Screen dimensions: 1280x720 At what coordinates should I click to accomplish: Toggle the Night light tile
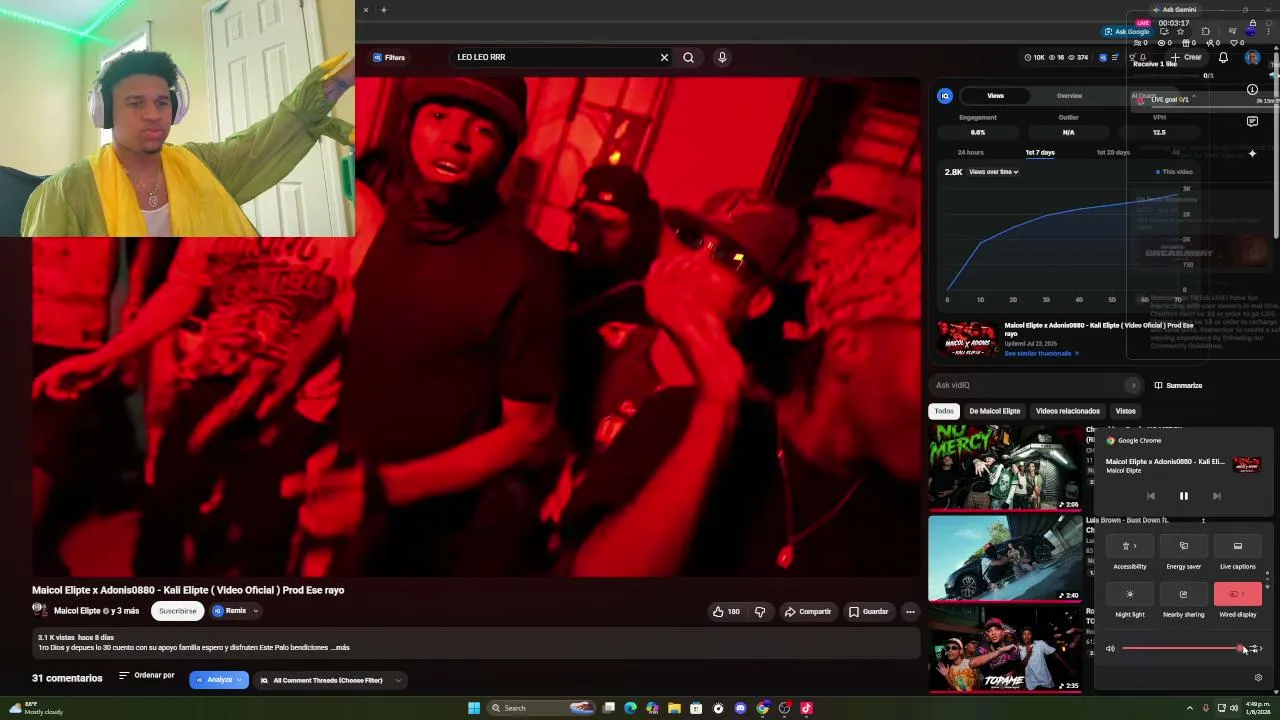[x=1130, y=594]
